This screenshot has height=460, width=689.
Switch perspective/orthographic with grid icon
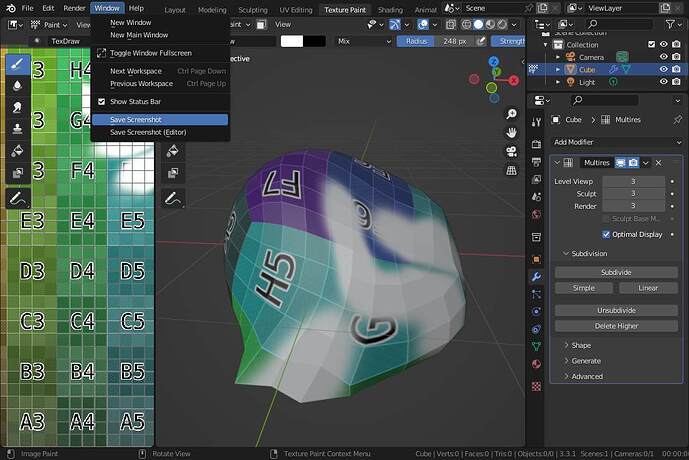(x=511, y=170)
